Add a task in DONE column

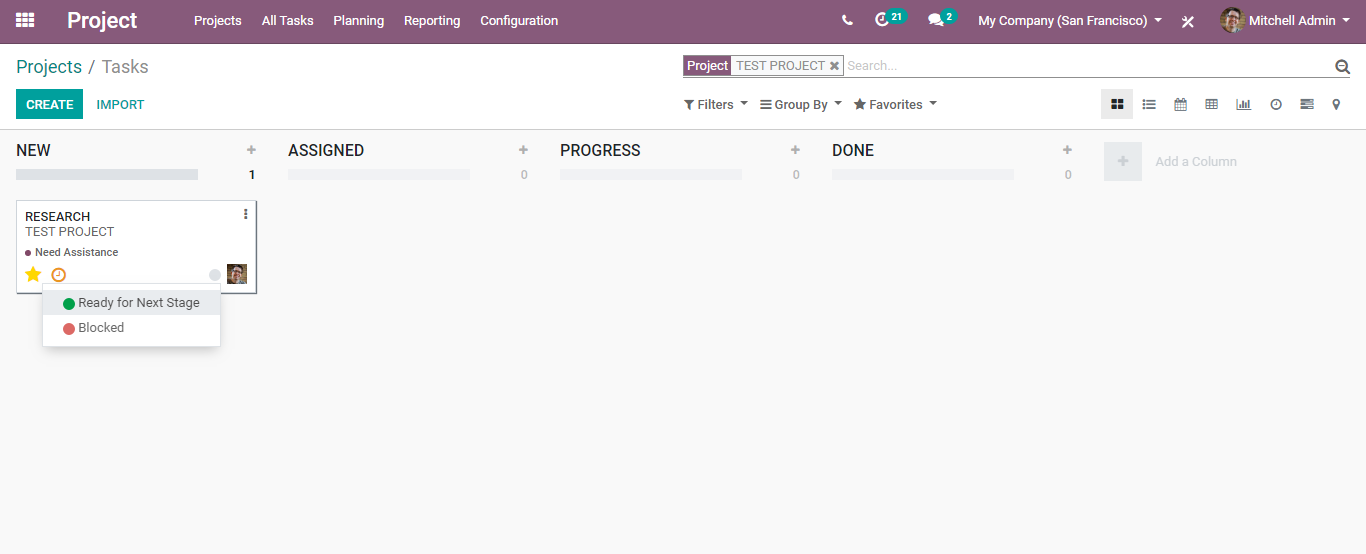pyautogui.click(x=1067, y=150)
